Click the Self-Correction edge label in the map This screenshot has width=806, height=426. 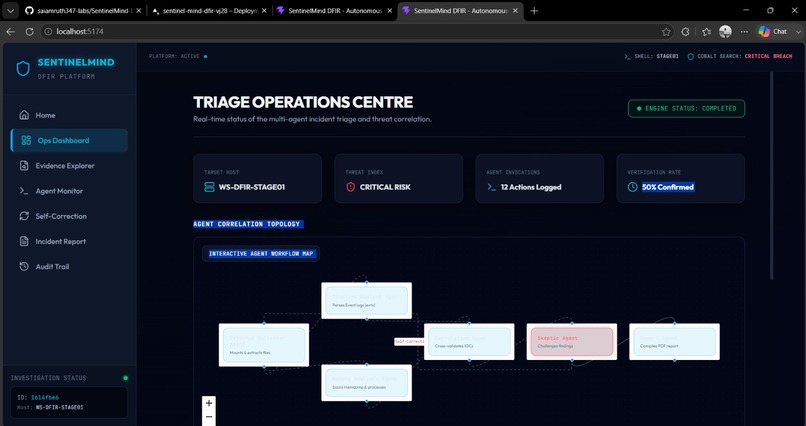coord(409,341)
